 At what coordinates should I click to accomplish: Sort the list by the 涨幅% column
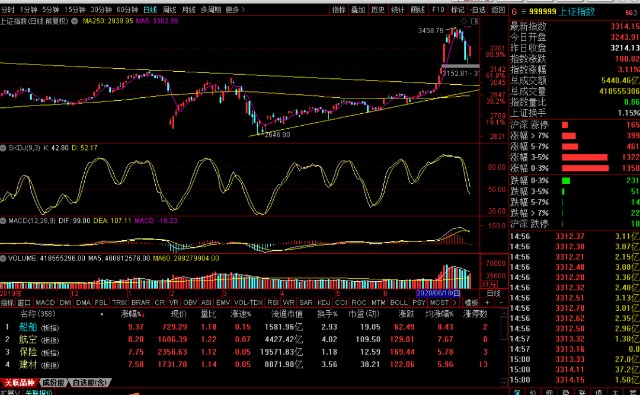point(133,314)
